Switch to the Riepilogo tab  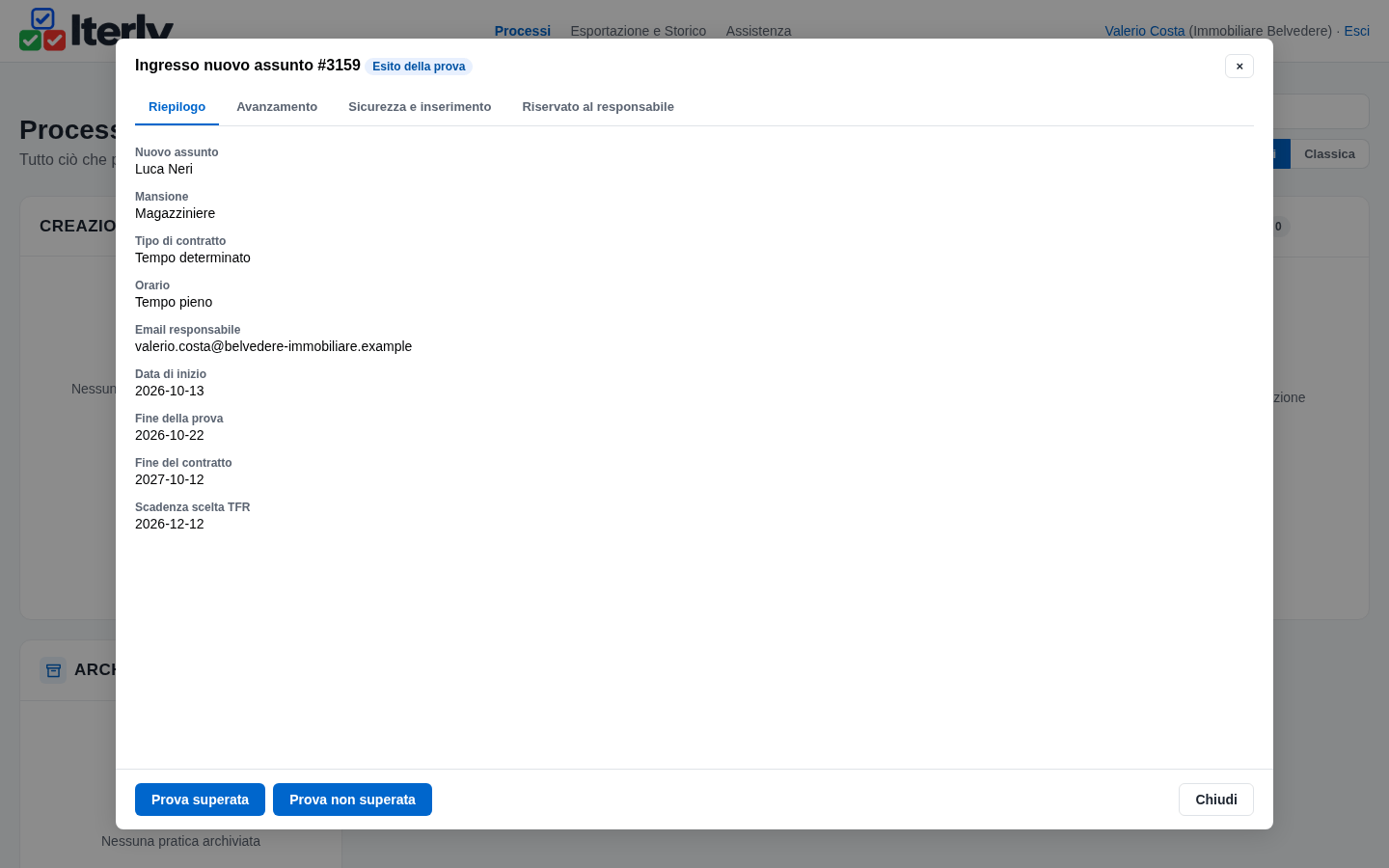click(x=177, y=107)
